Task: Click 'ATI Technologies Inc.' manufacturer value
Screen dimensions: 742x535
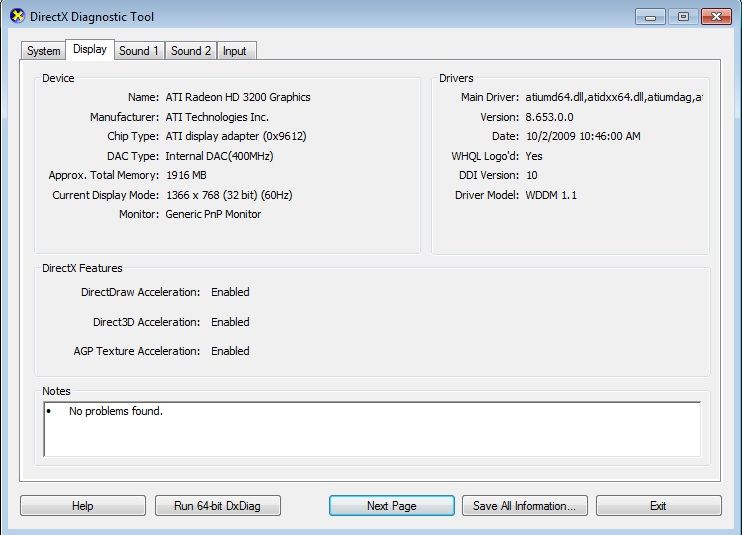Action: tap(217, 117)
